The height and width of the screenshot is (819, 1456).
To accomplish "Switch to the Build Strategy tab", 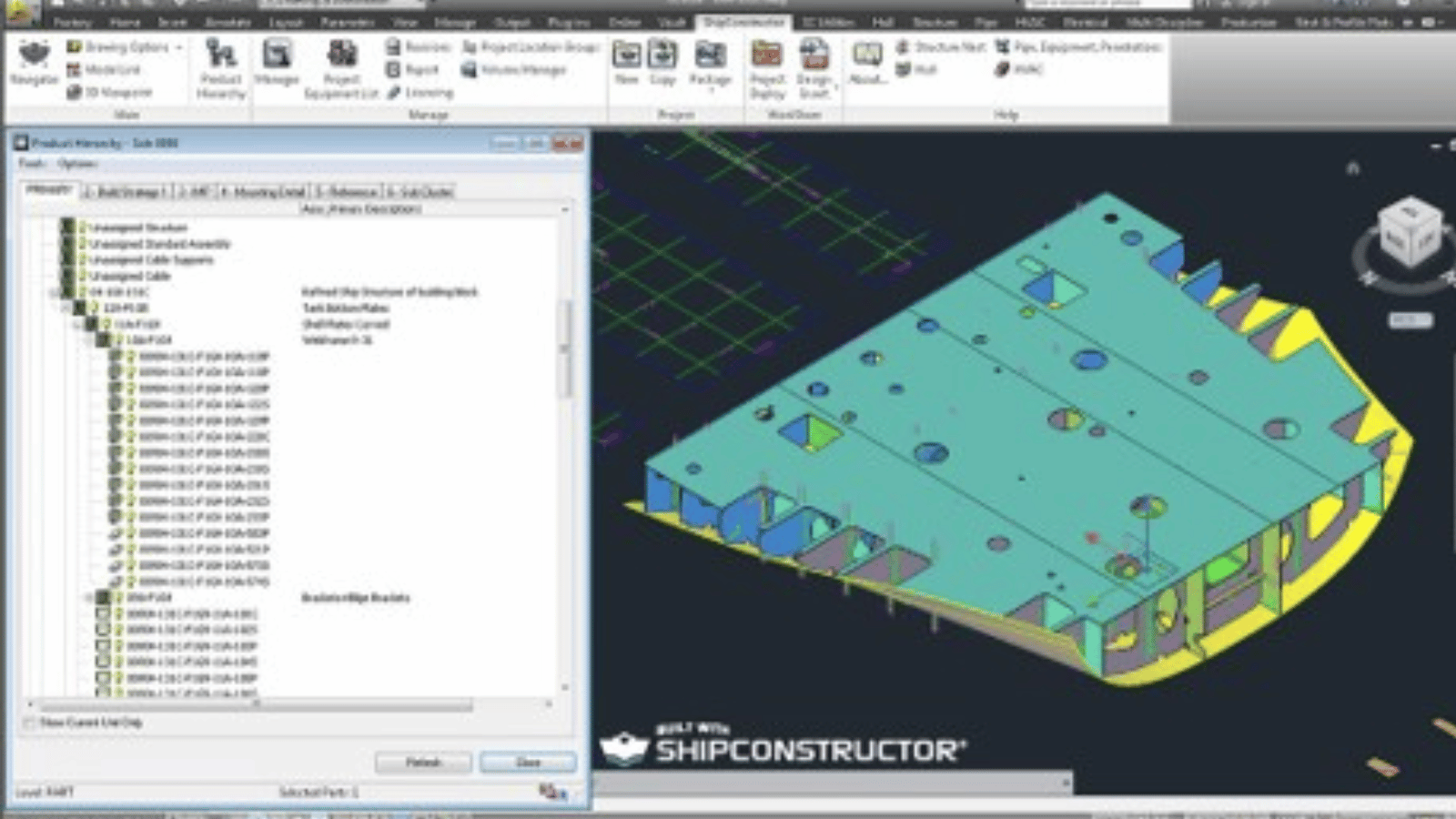I will 126,192.
